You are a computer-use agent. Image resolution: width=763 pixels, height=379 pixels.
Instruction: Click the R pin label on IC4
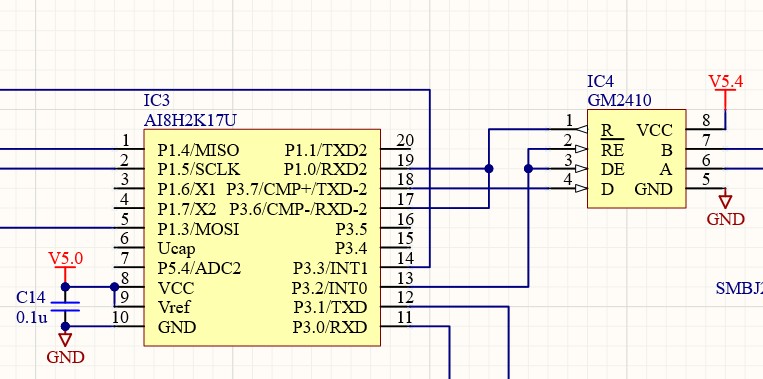607,130
